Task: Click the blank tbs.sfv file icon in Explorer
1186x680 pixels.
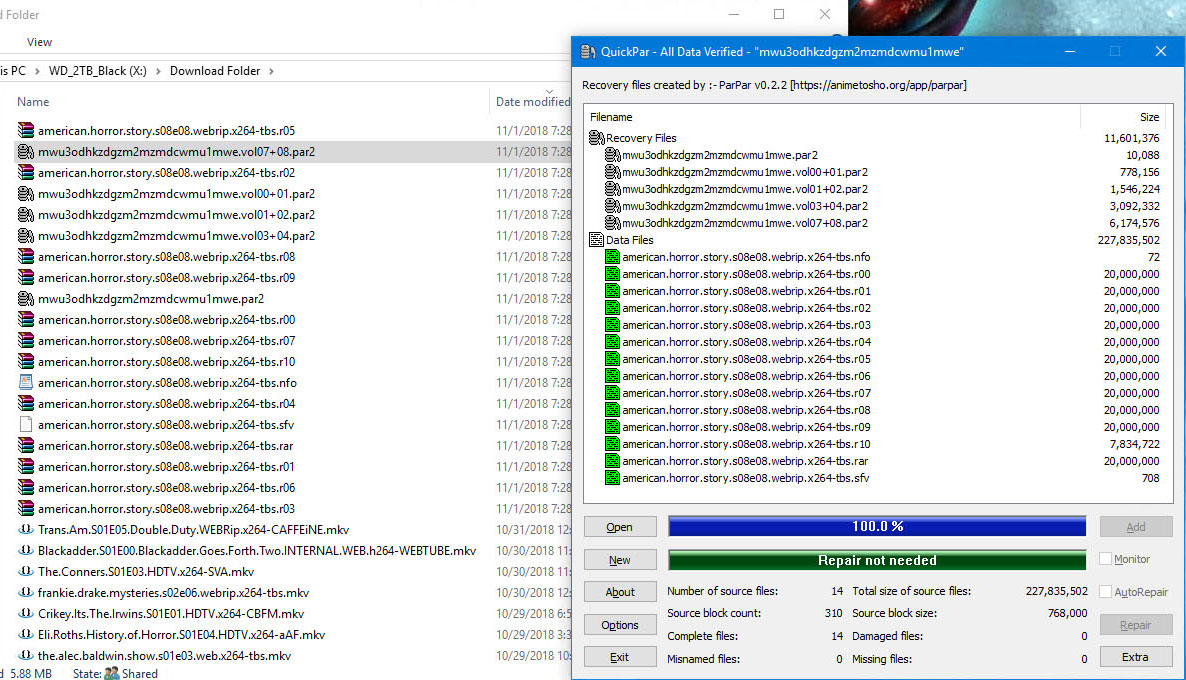Action: [x=26, y=425]
